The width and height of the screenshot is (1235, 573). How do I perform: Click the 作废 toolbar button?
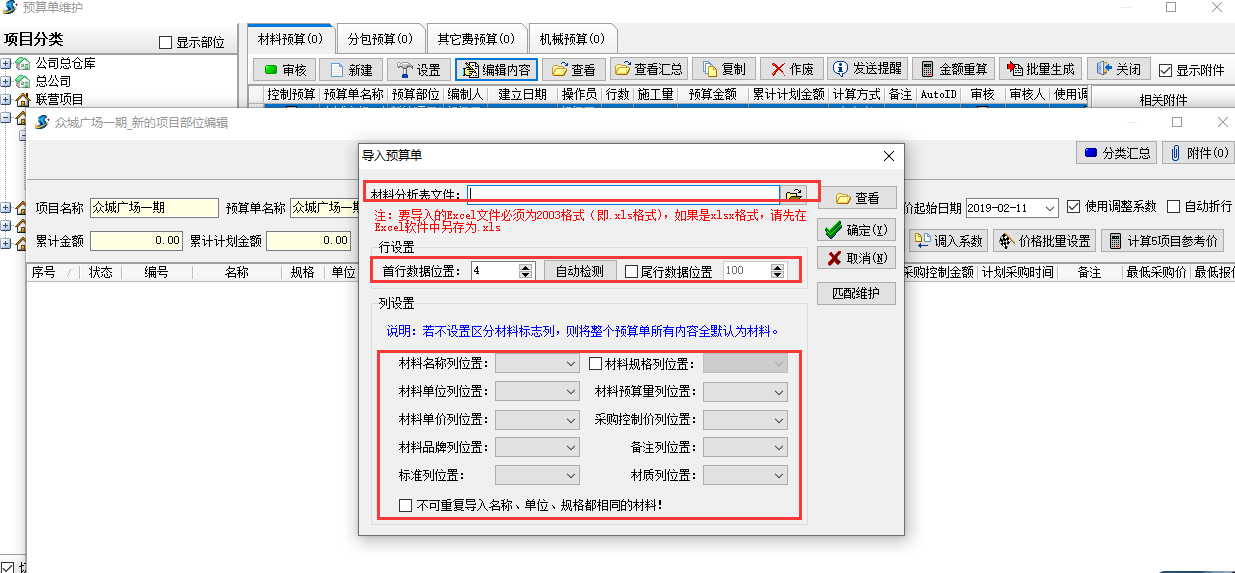click(792, 69)
